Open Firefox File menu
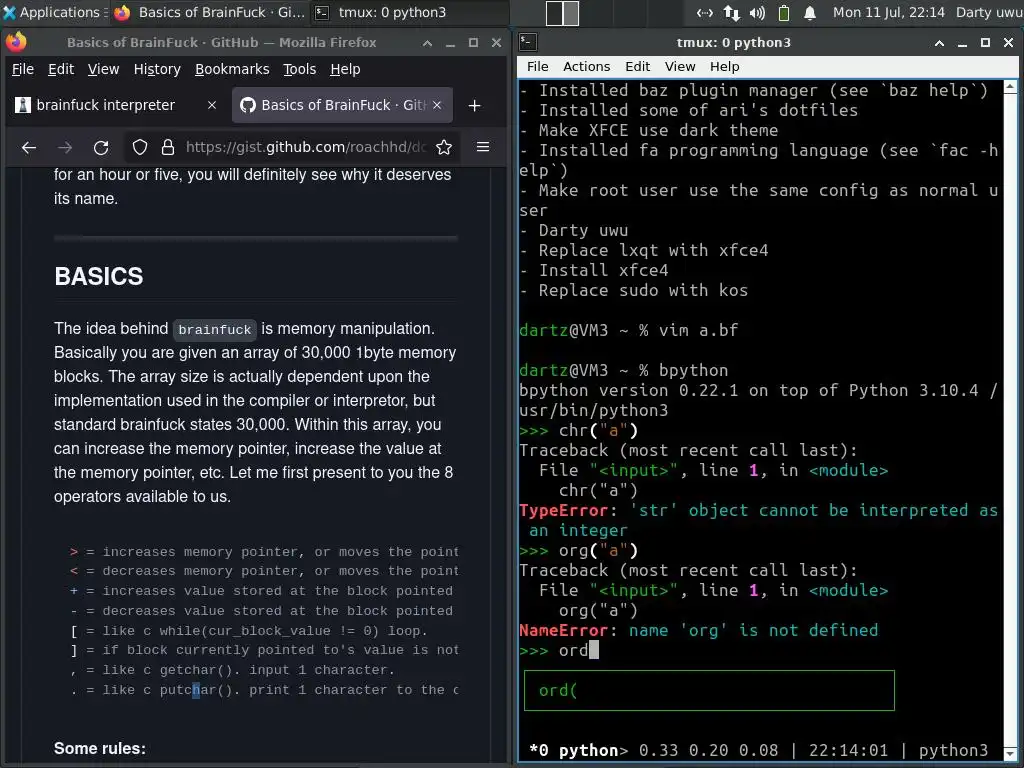 23,69
